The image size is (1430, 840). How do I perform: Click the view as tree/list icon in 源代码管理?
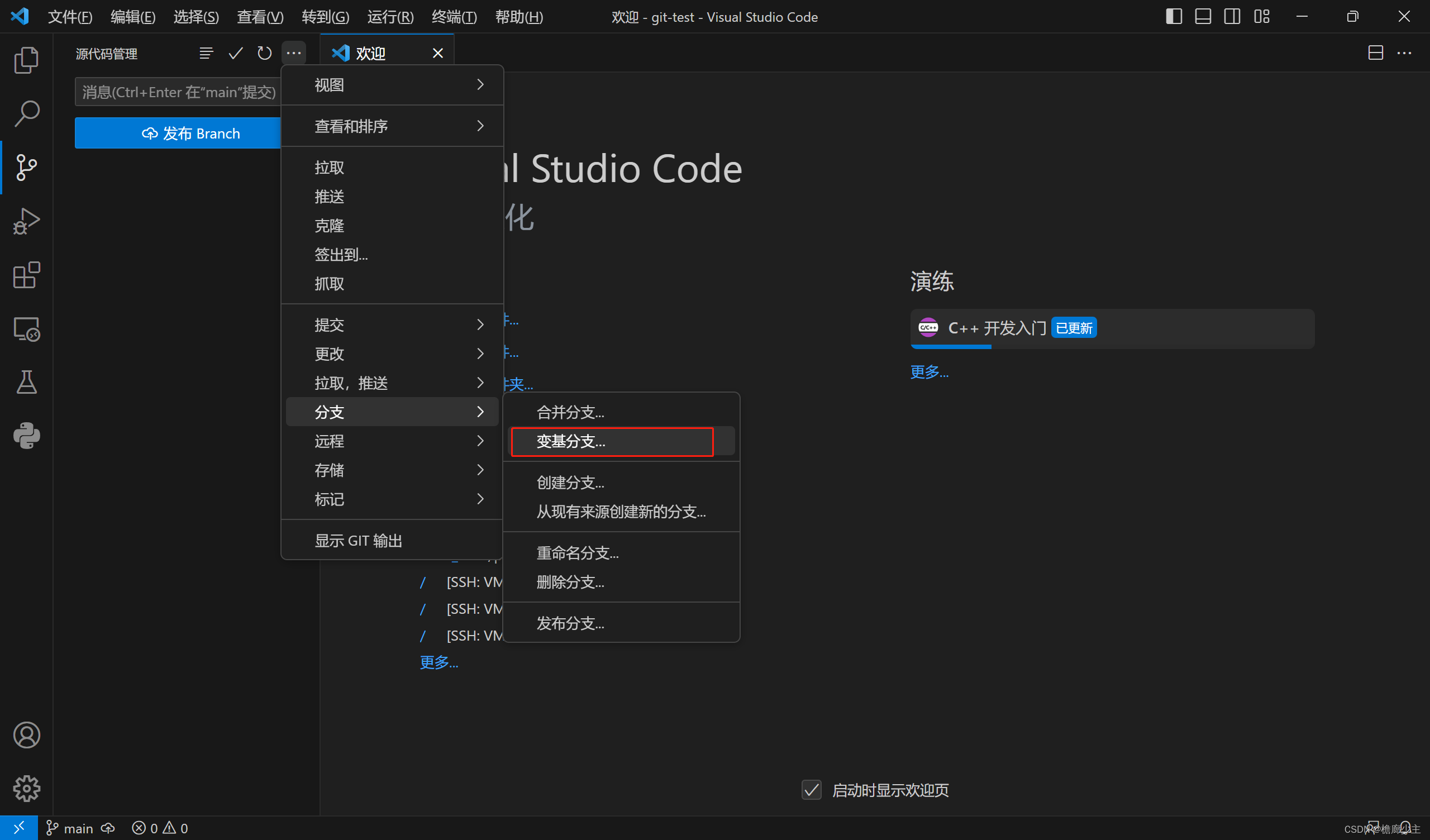point(206,54)
